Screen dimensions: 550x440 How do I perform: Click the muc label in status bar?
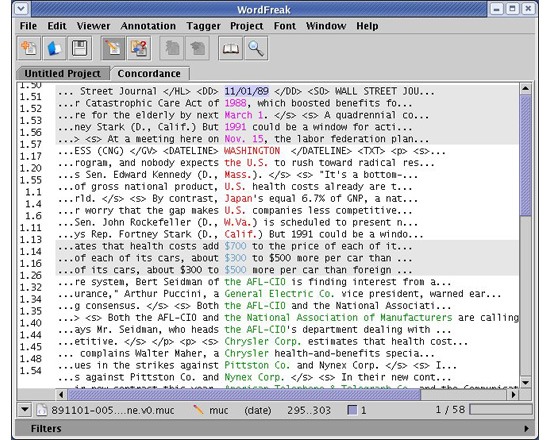(219, 410)
